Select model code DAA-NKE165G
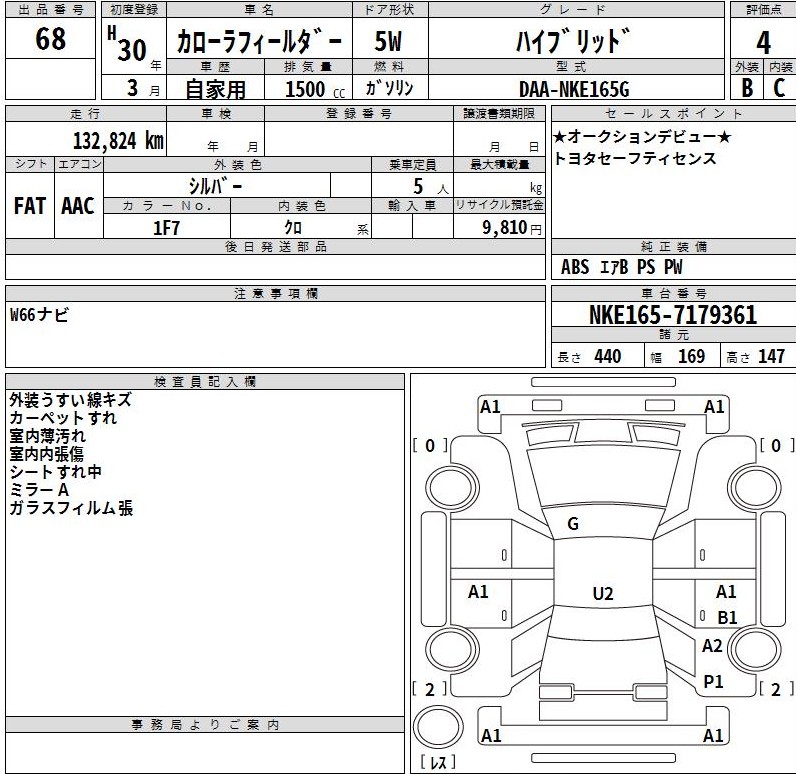 [x=574, y=90]
